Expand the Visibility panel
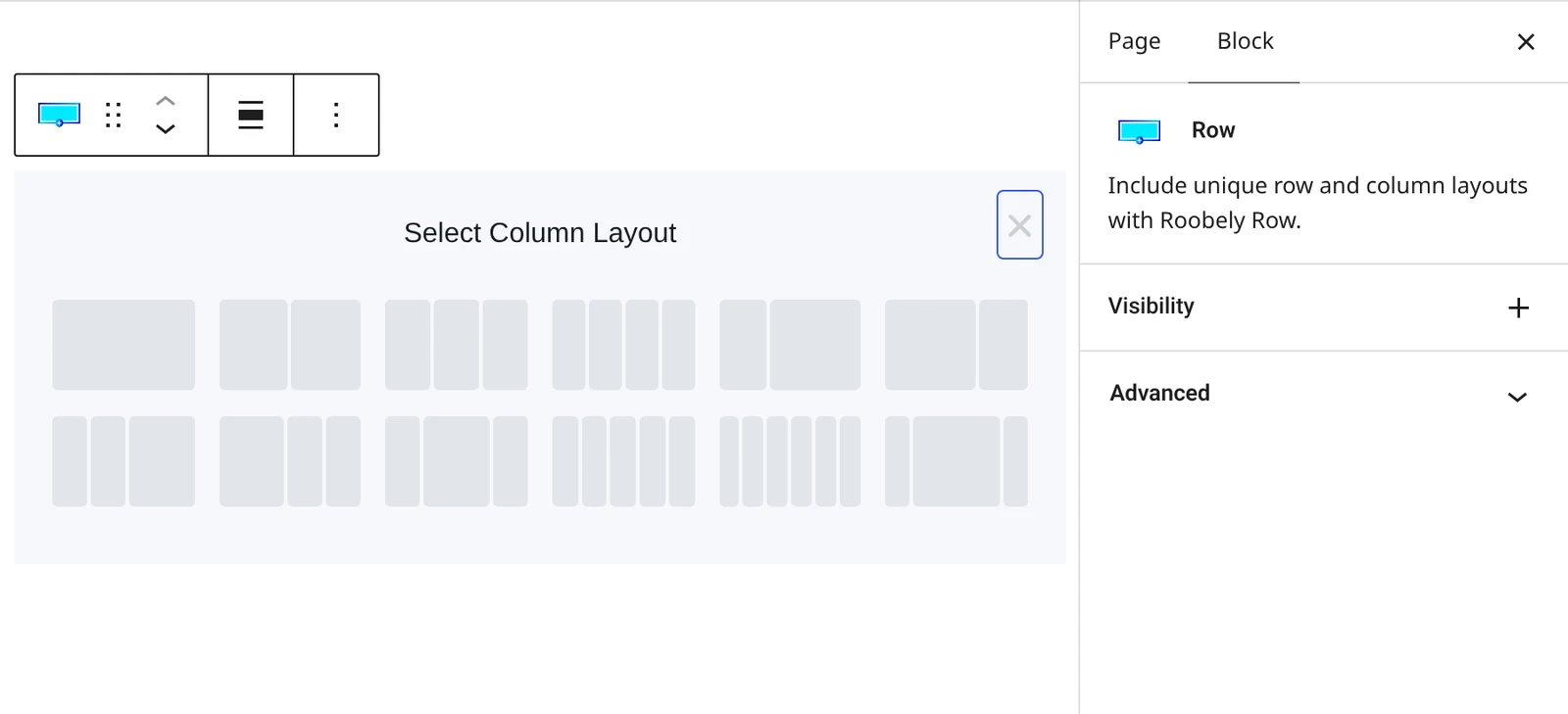 1324,307
